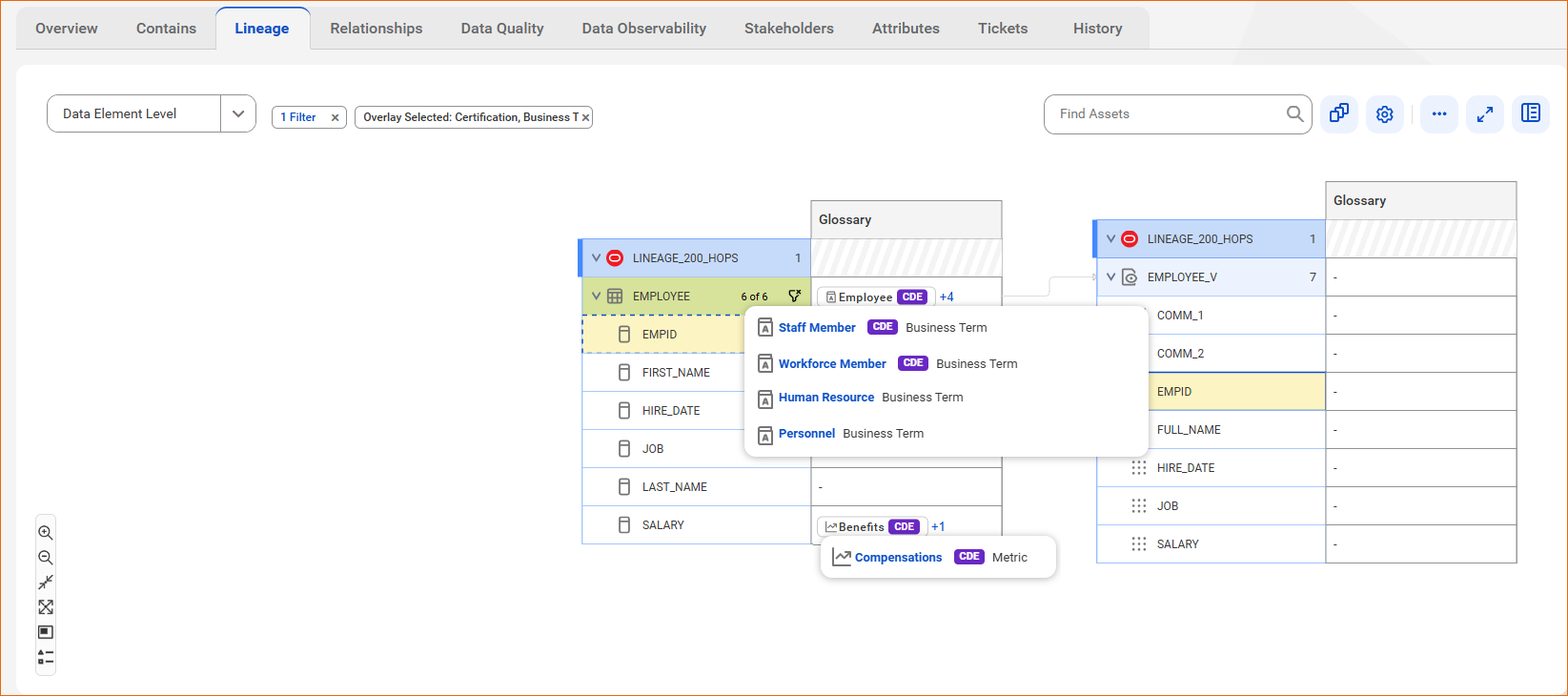Collapse right LINEAGE_200_HOPS node
Viewport: 1568px width, 696px height.
1110,238
